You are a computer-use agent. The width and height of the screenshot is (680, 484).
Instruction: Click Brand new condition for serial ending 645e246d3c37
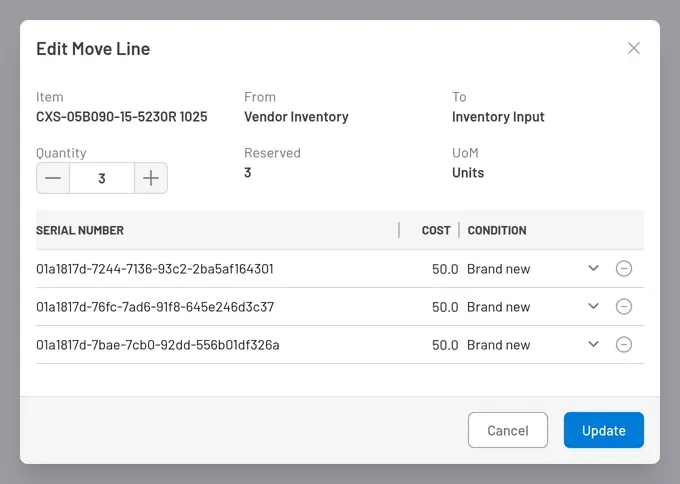click(x=499, y=307)
